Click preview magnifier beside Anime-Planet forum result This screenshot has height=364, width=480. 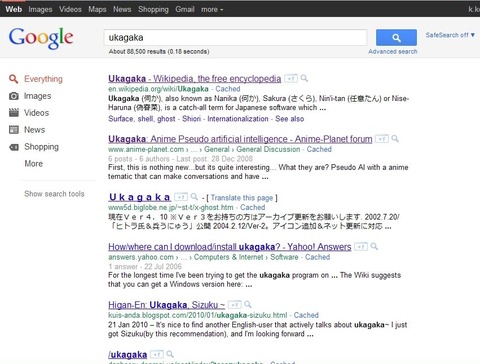point(395,139)
